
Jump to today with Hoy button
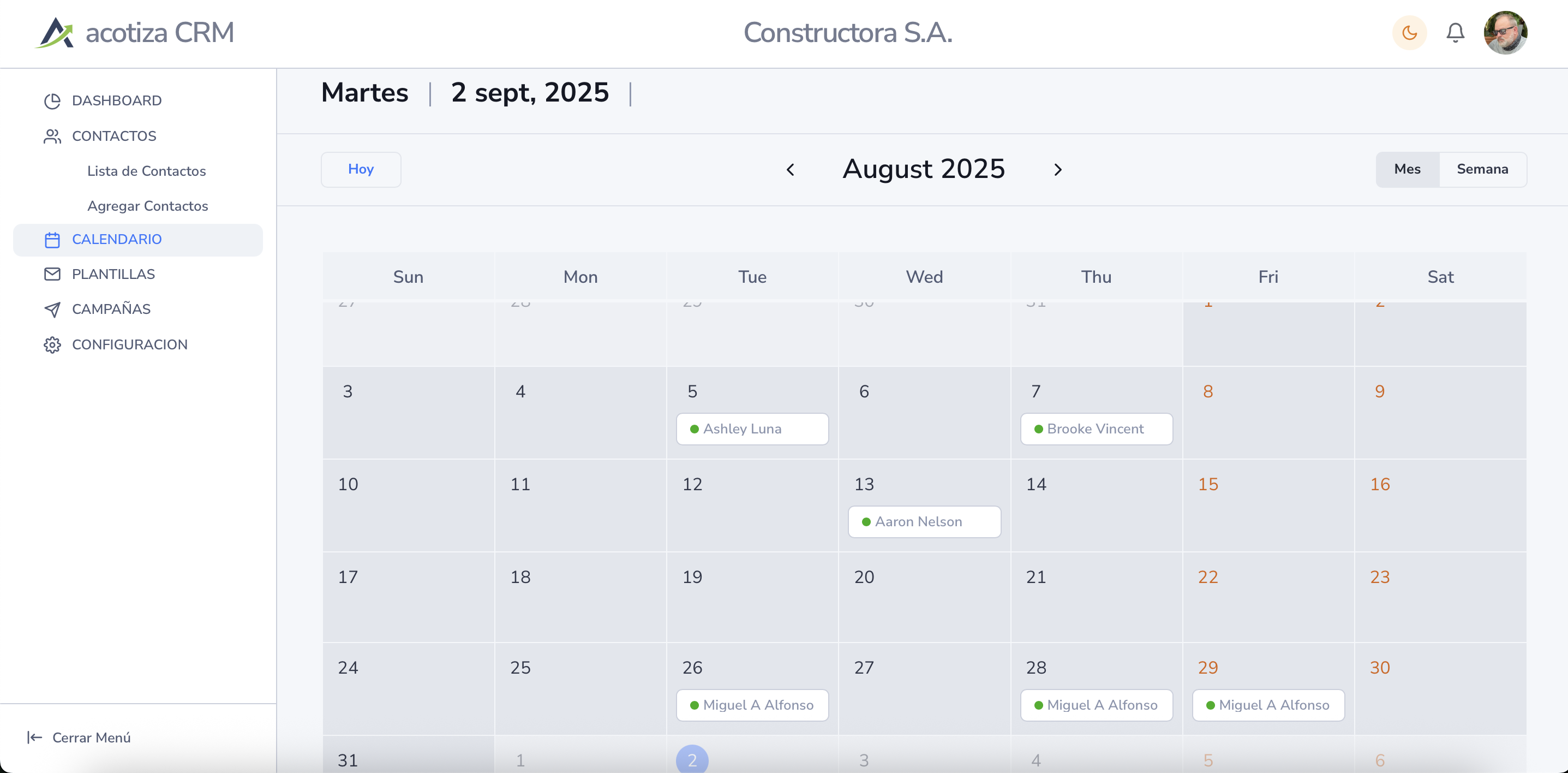pyautogui.click(x=361, y=169)
